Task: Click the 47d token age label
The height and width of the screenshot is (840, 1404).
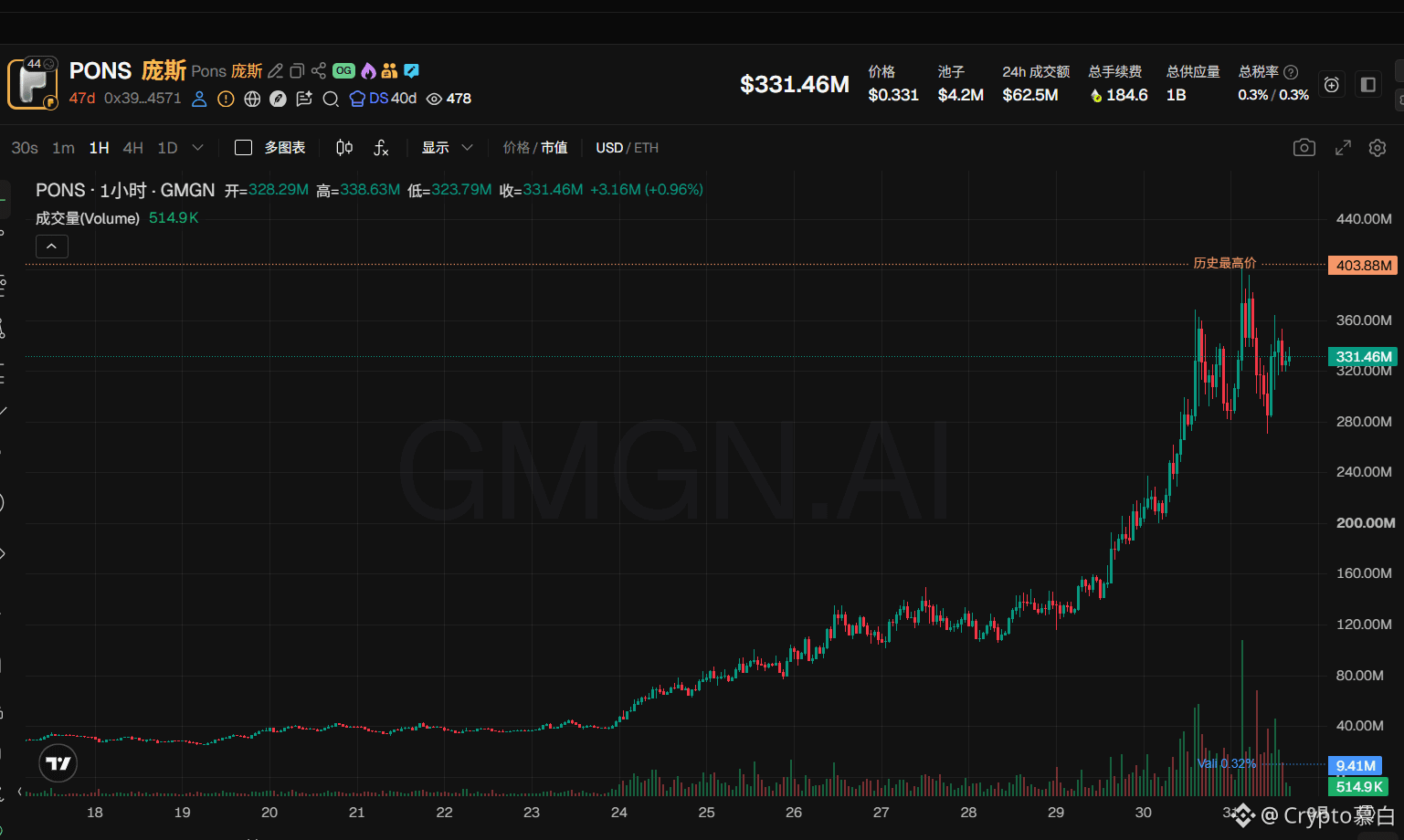Action: pos(82,99)
